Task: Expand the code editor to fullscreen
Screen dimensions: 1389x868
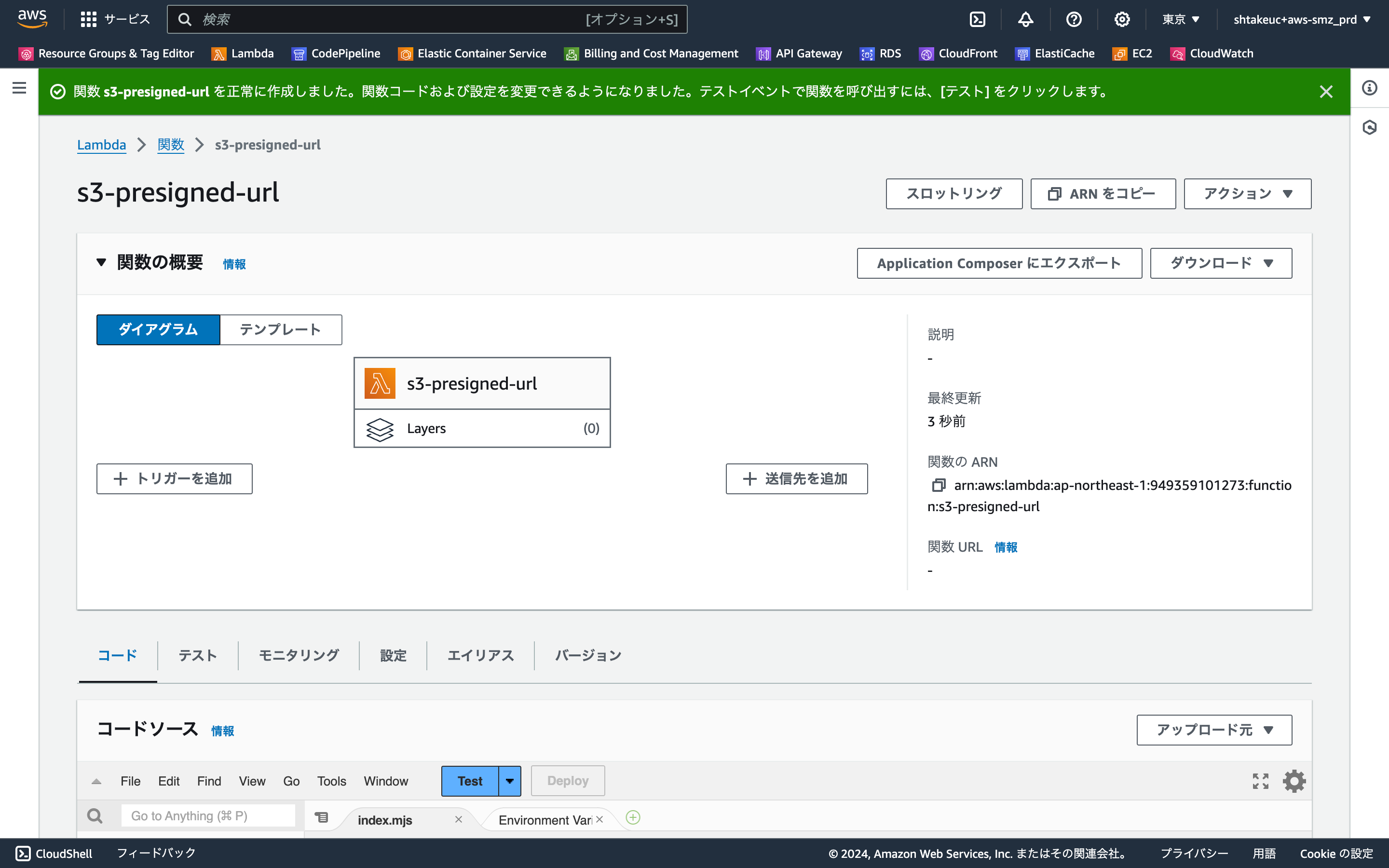Action: point(1260,781)
